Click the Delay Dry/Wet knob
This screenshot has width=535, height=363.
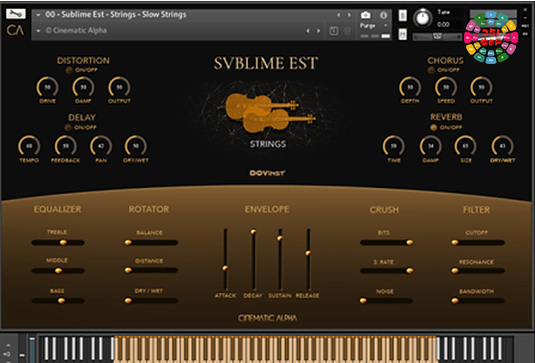(x=136, y=146)
